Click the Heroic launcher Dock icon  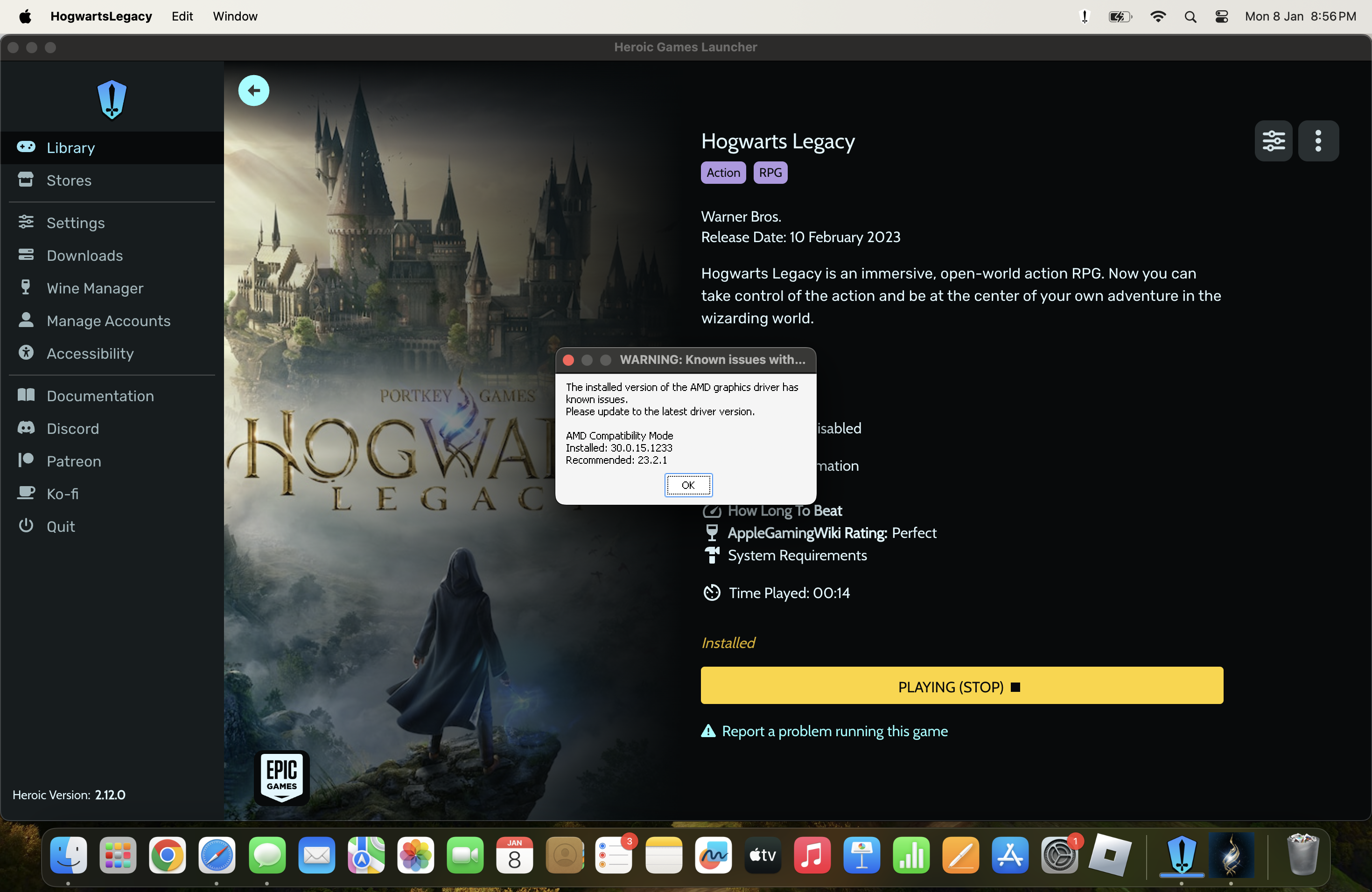tap(1181, 855)
